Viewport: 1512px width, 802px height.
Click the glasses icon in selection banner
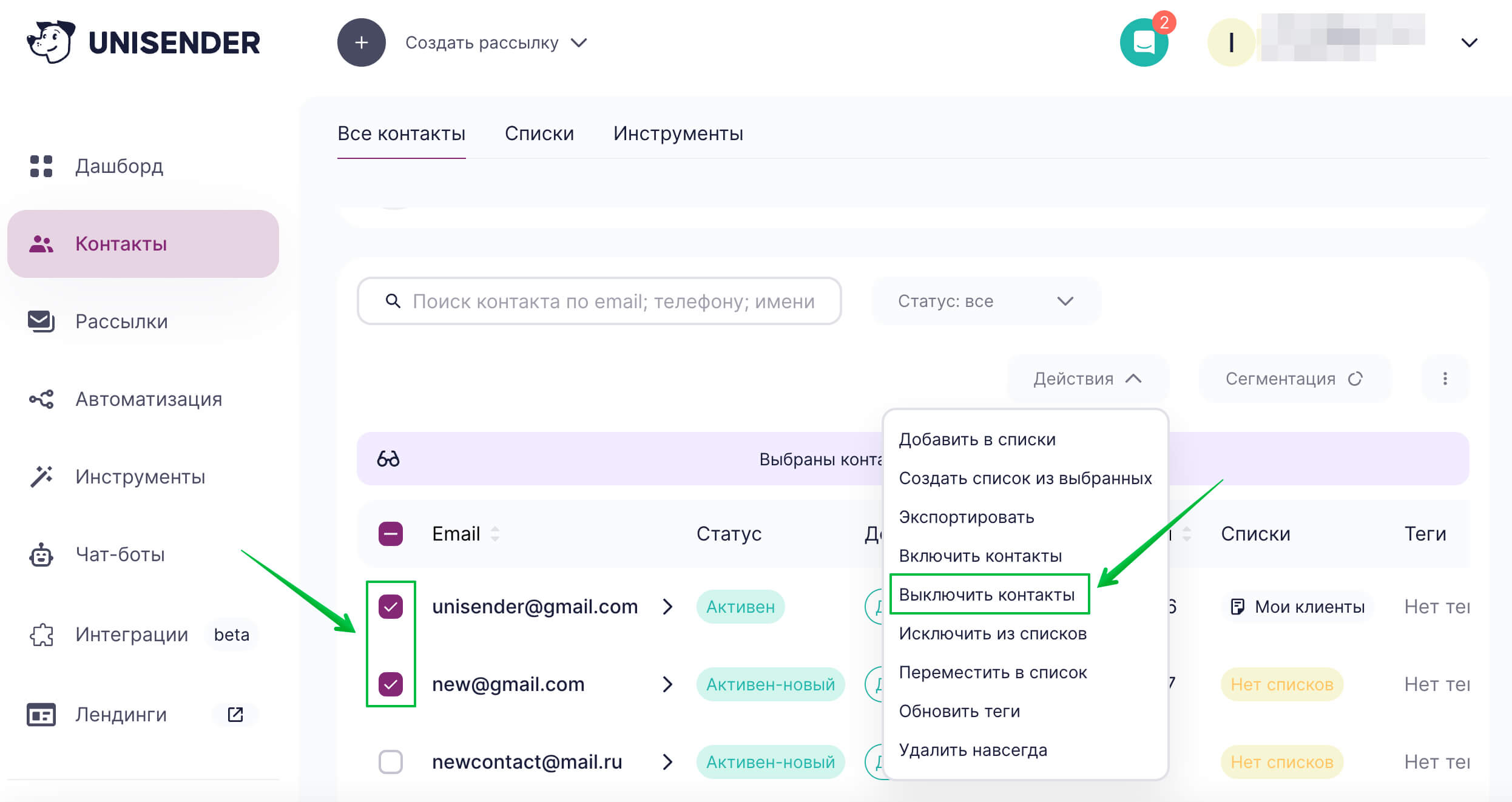click(x=388, y=459)
